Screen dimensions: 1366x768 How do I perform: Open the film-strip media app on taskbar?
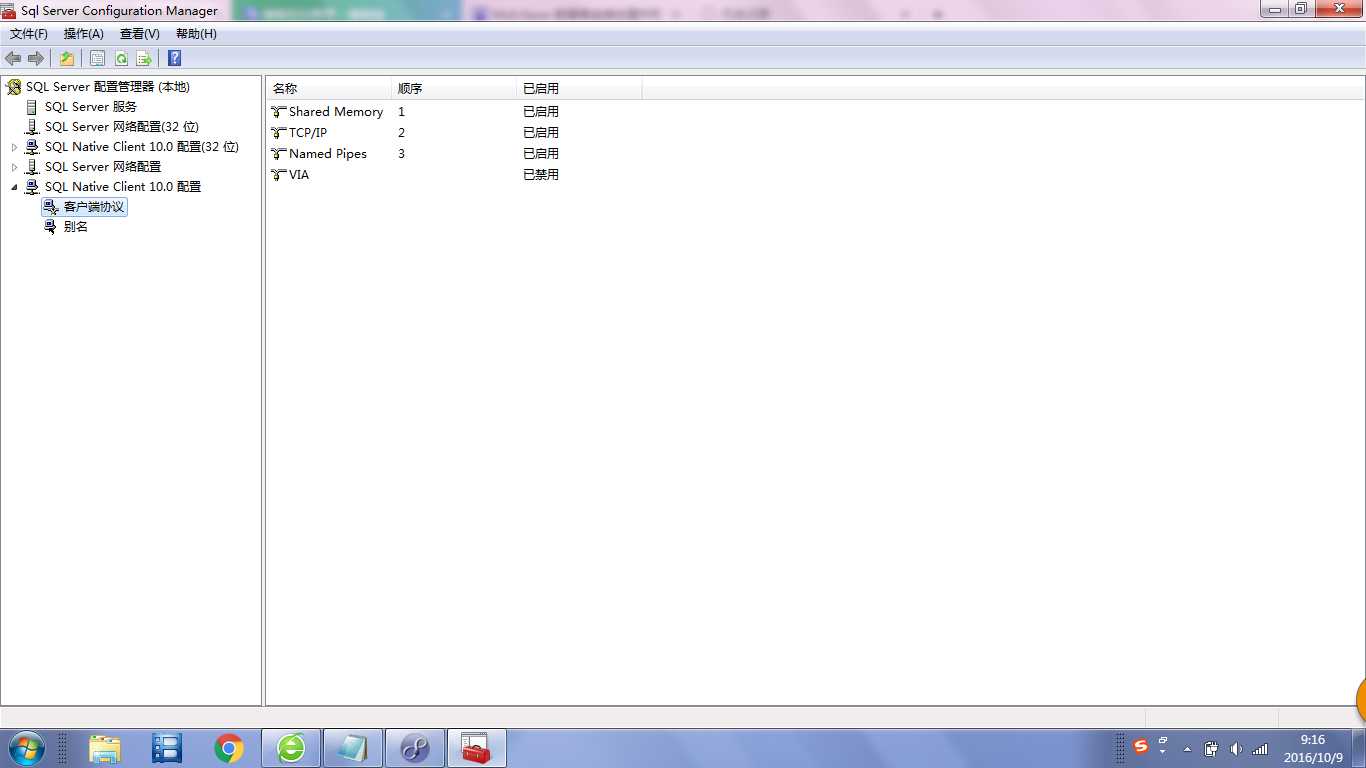166,748
